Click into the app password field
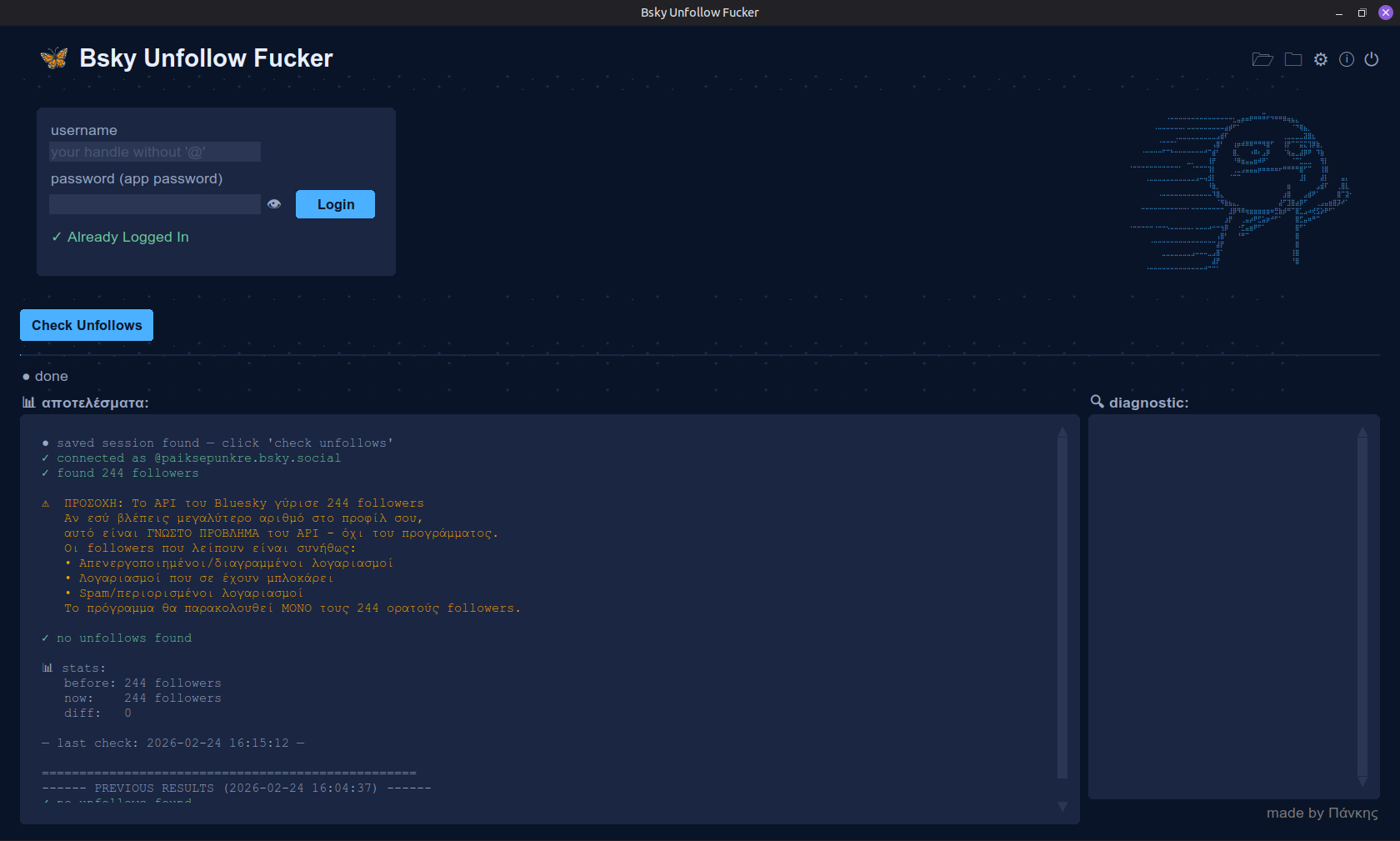This screenshot has width=1400, height=841. click(x=155, y=204)
